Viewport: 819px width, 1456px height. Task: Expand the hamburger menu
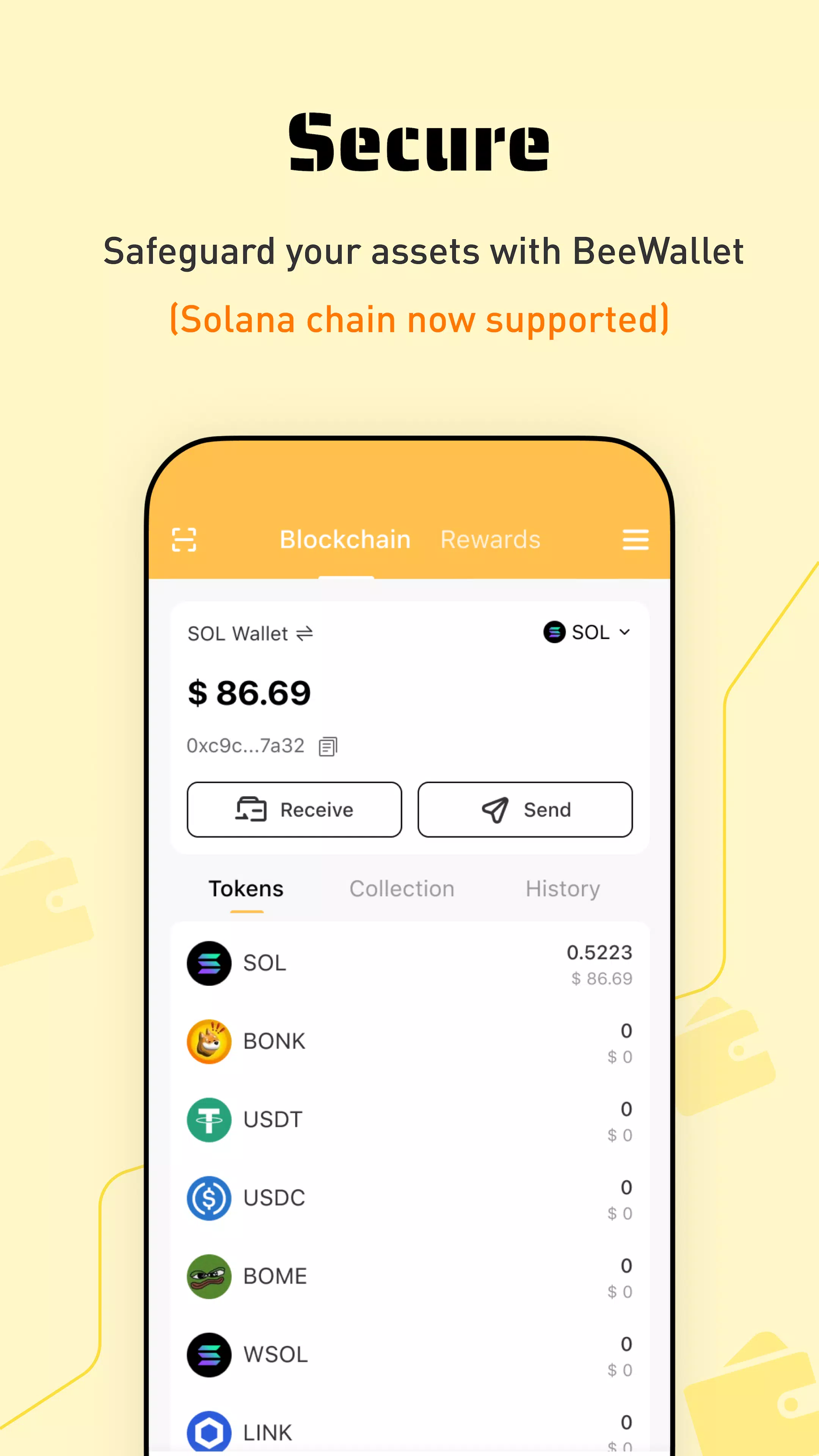tap(636, 540)
